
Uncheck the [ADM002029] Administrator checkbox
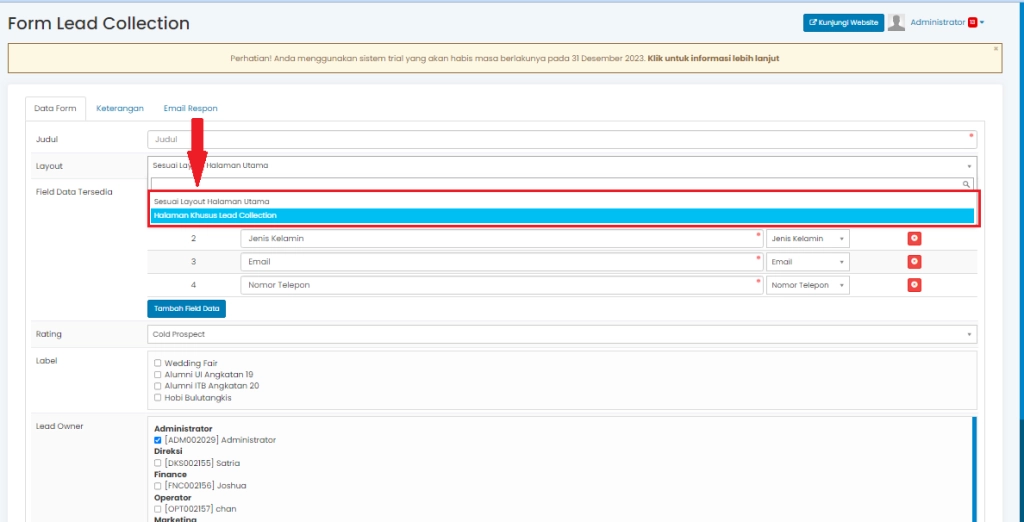(158, 440)
